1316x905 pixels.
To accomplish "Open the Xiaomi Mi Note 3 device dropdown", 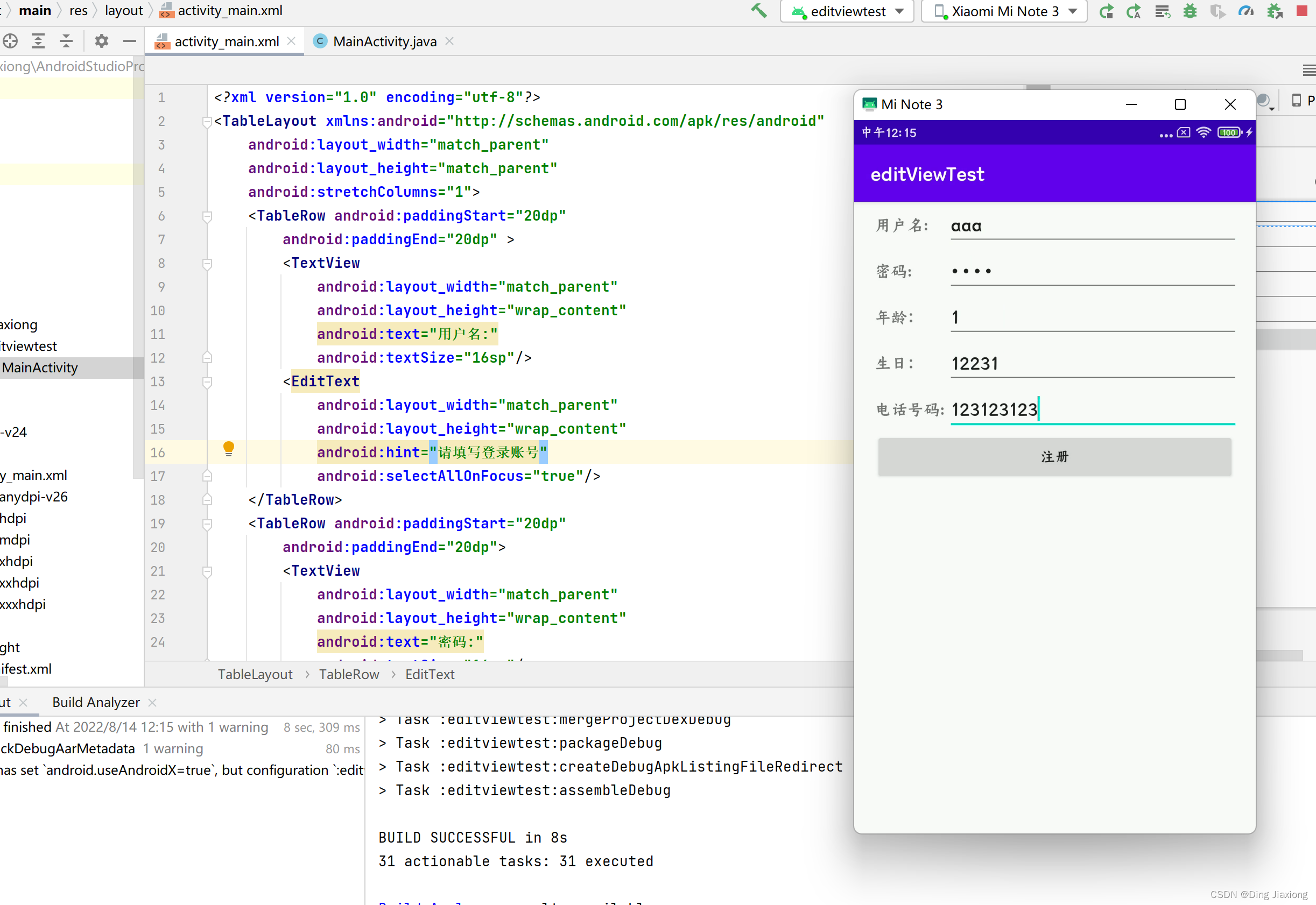I will pyautogui.click(x=1004, y=11).
